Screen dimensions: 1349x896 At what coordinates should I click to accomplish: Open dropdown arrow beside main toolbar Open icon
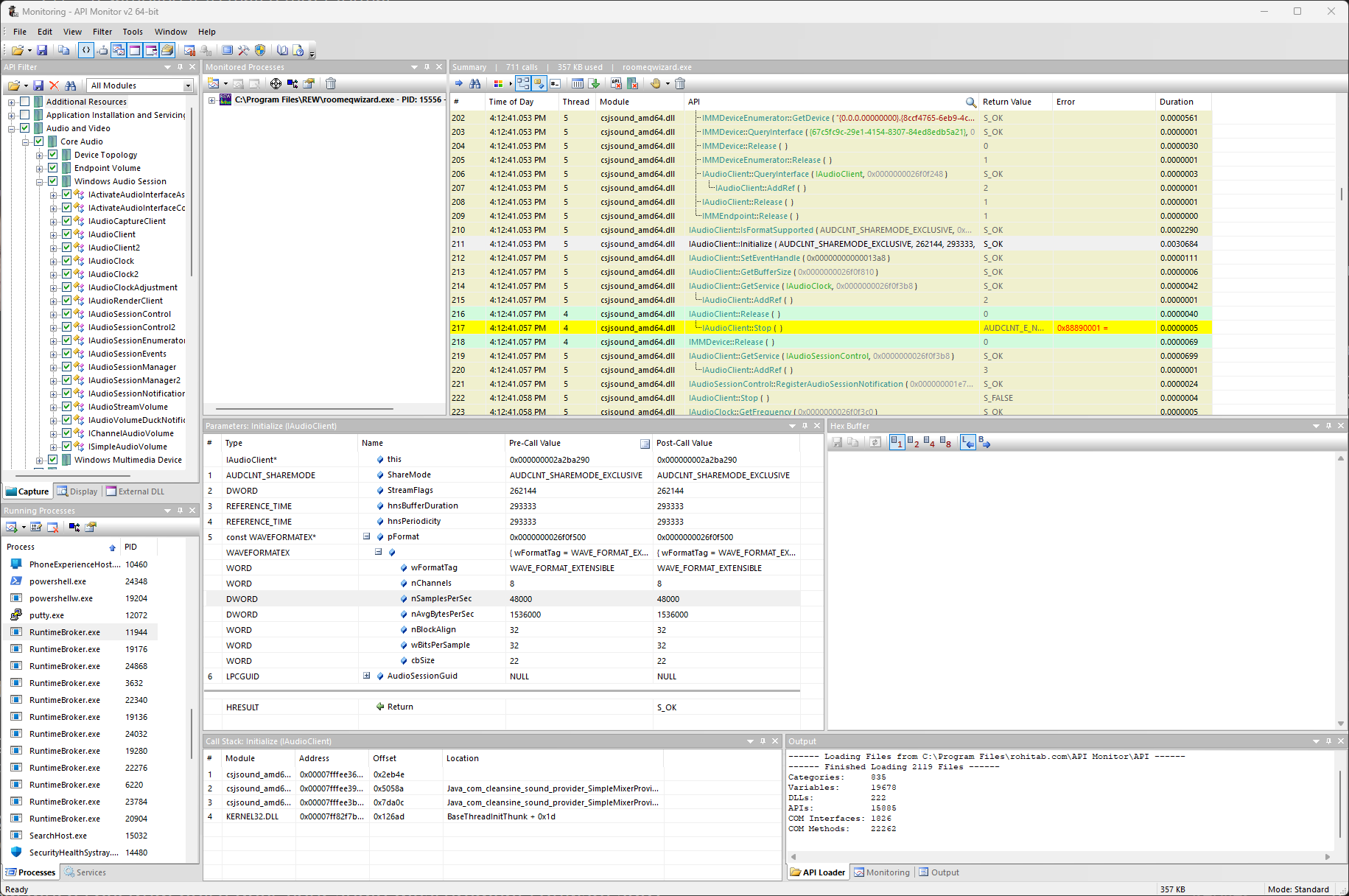pyautogui.click(x=29, y=51)
